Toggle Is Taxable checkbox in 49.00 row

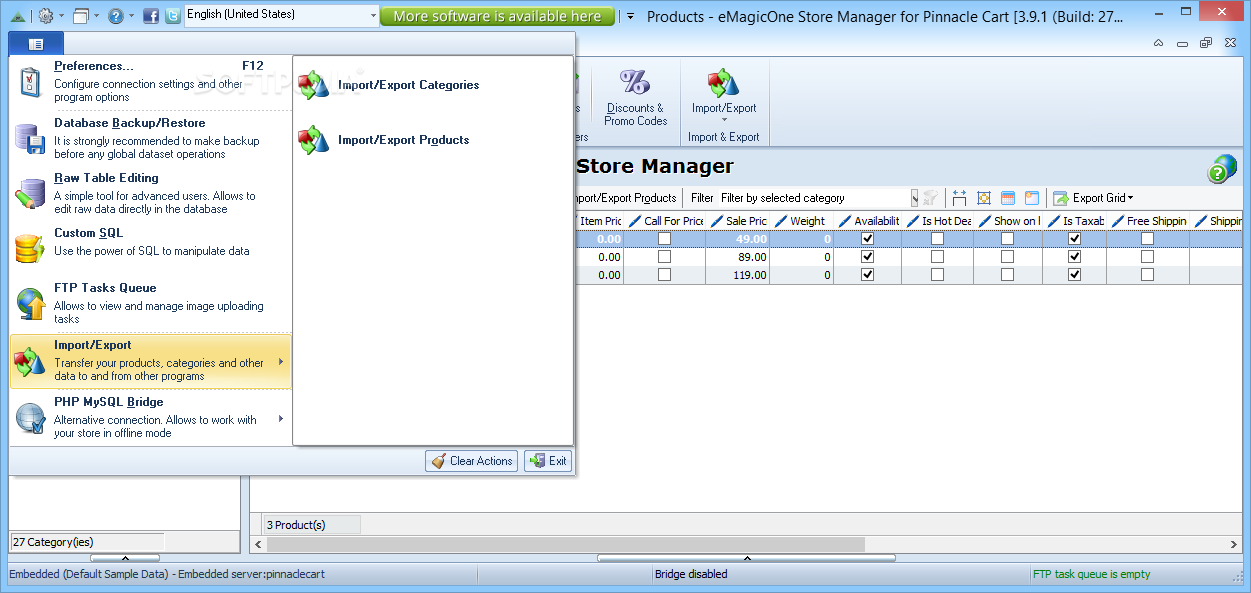tap(1074, 239)
